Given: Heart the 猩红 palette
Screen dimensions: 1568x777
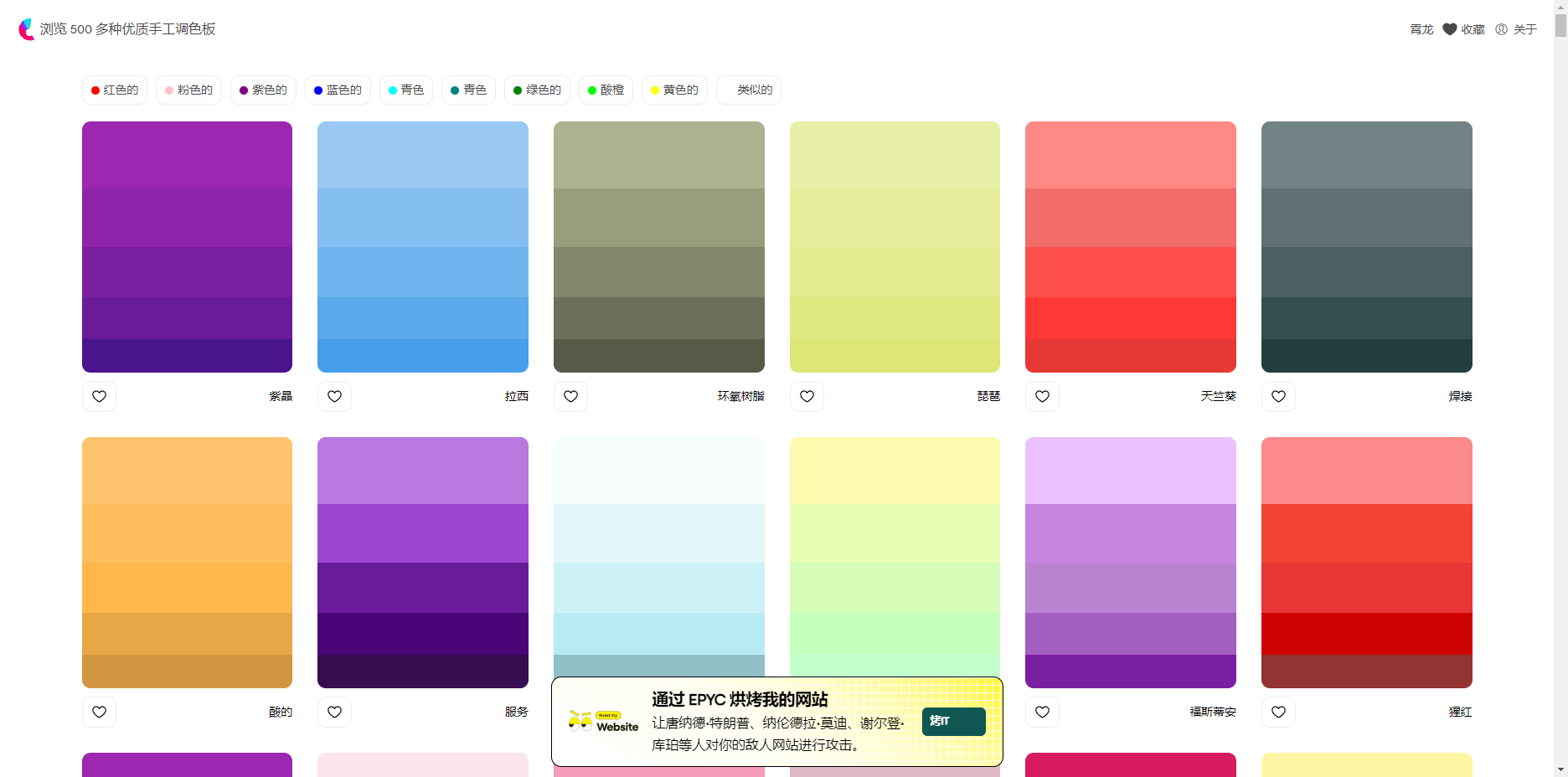Looking at the screenshot, I should coord(1278,712).
